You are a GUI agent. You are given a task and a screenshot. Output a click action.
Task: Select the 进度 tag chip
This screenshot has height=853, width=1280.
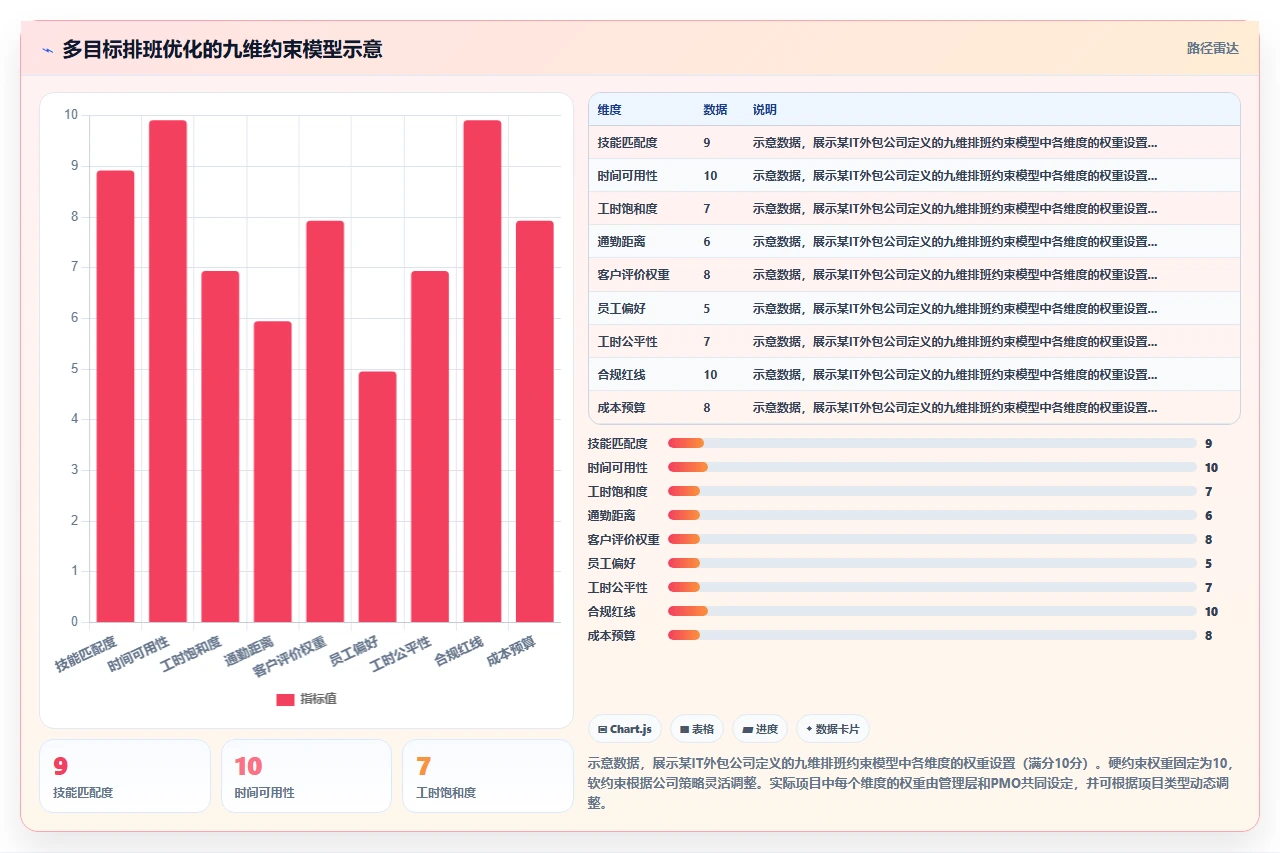point(760,729)
